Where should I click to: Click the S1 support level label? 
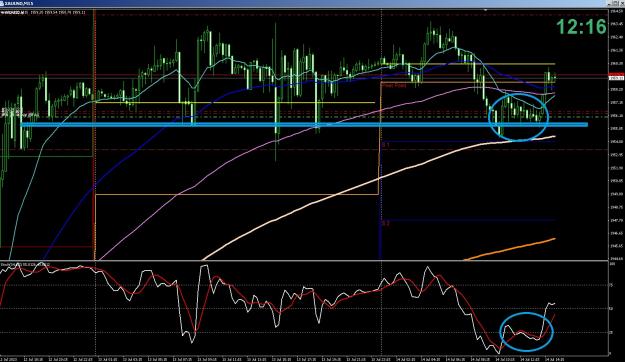click(x=385, y=145)
